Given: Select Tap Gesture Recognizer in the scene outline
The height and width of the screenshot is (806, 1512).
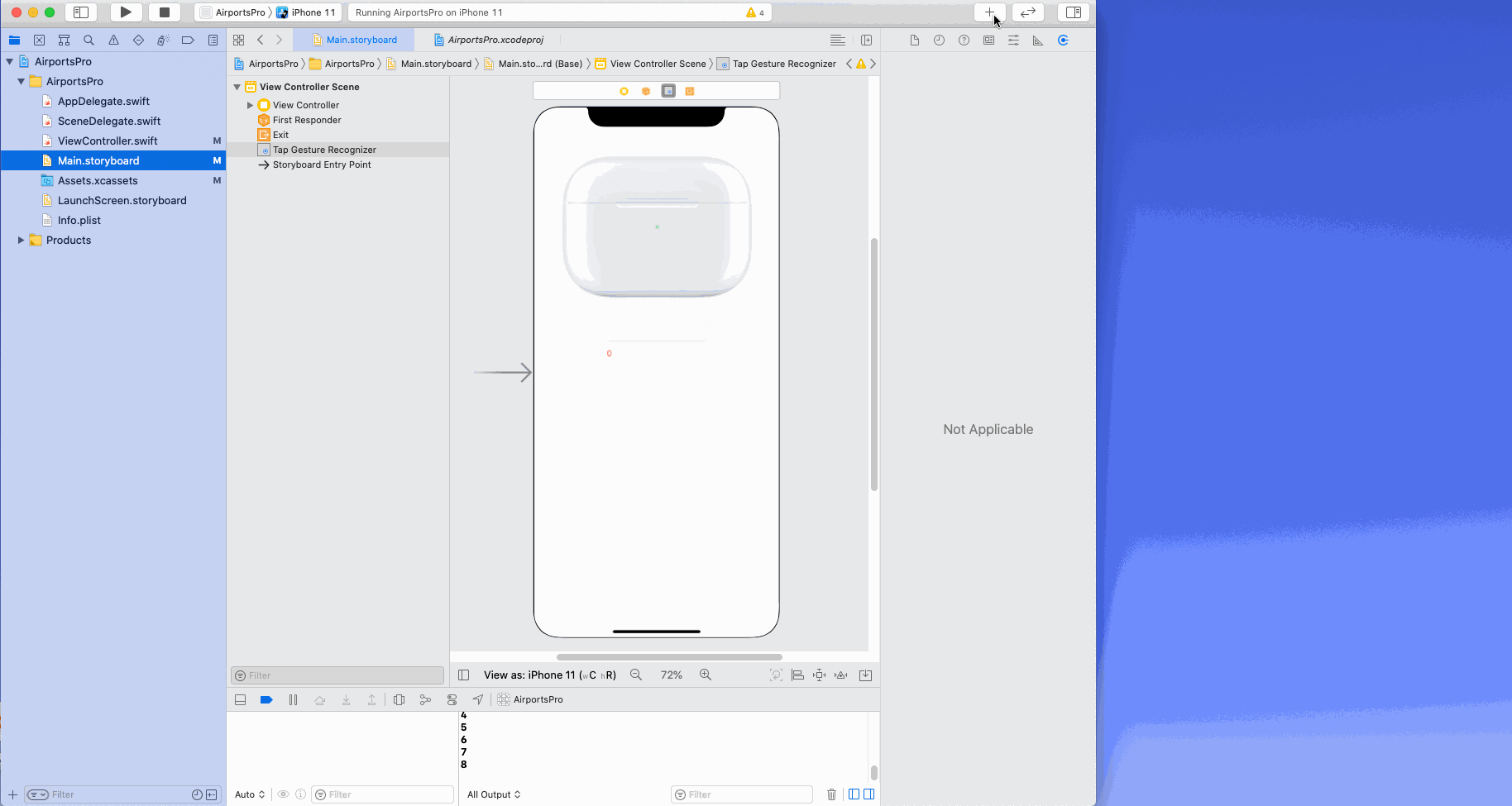Looking at the screenshot, I should click(x=323, y=150).
